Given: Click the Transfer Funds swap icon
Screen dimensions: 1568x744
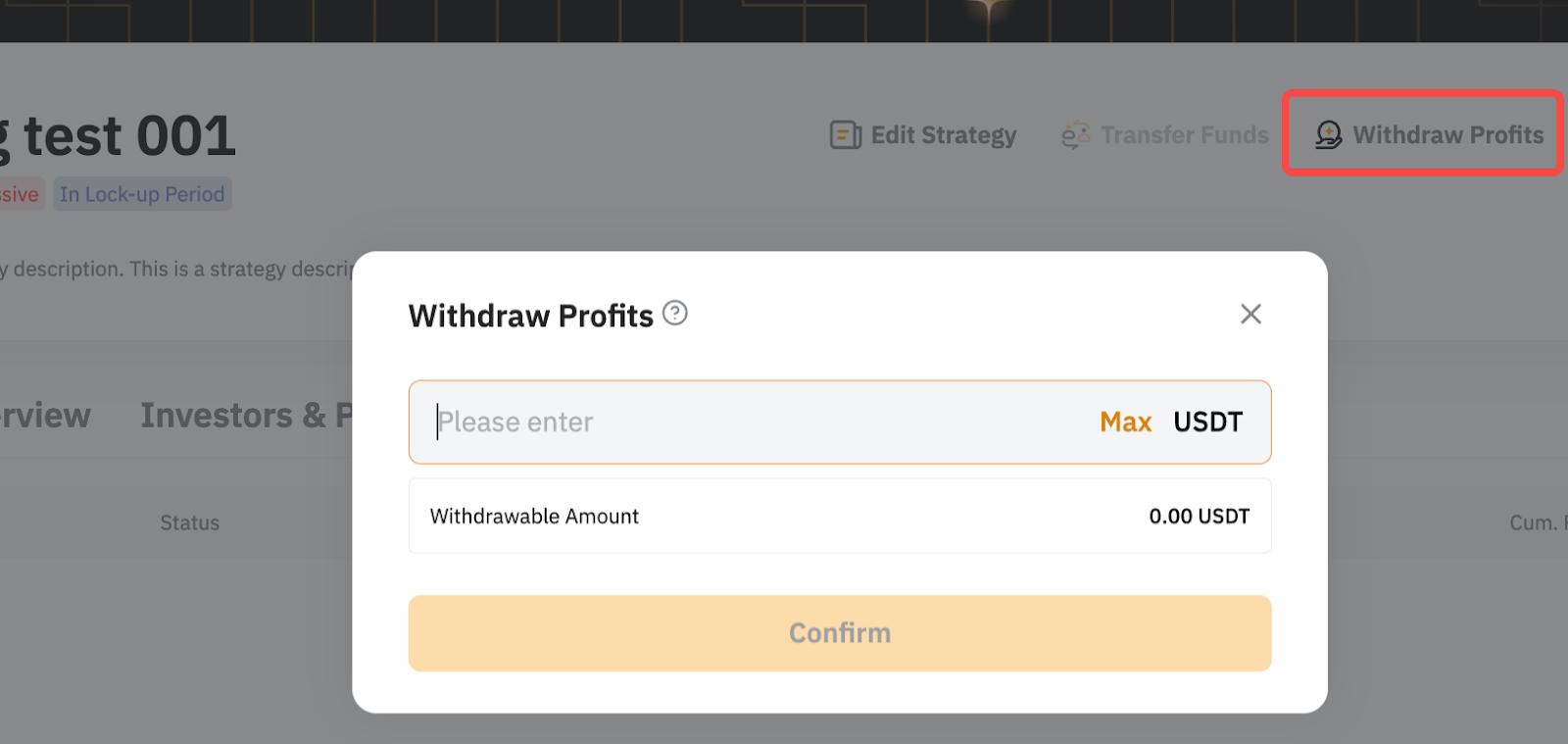Looking at the screenshot, I should click(x=1075, y=135).
